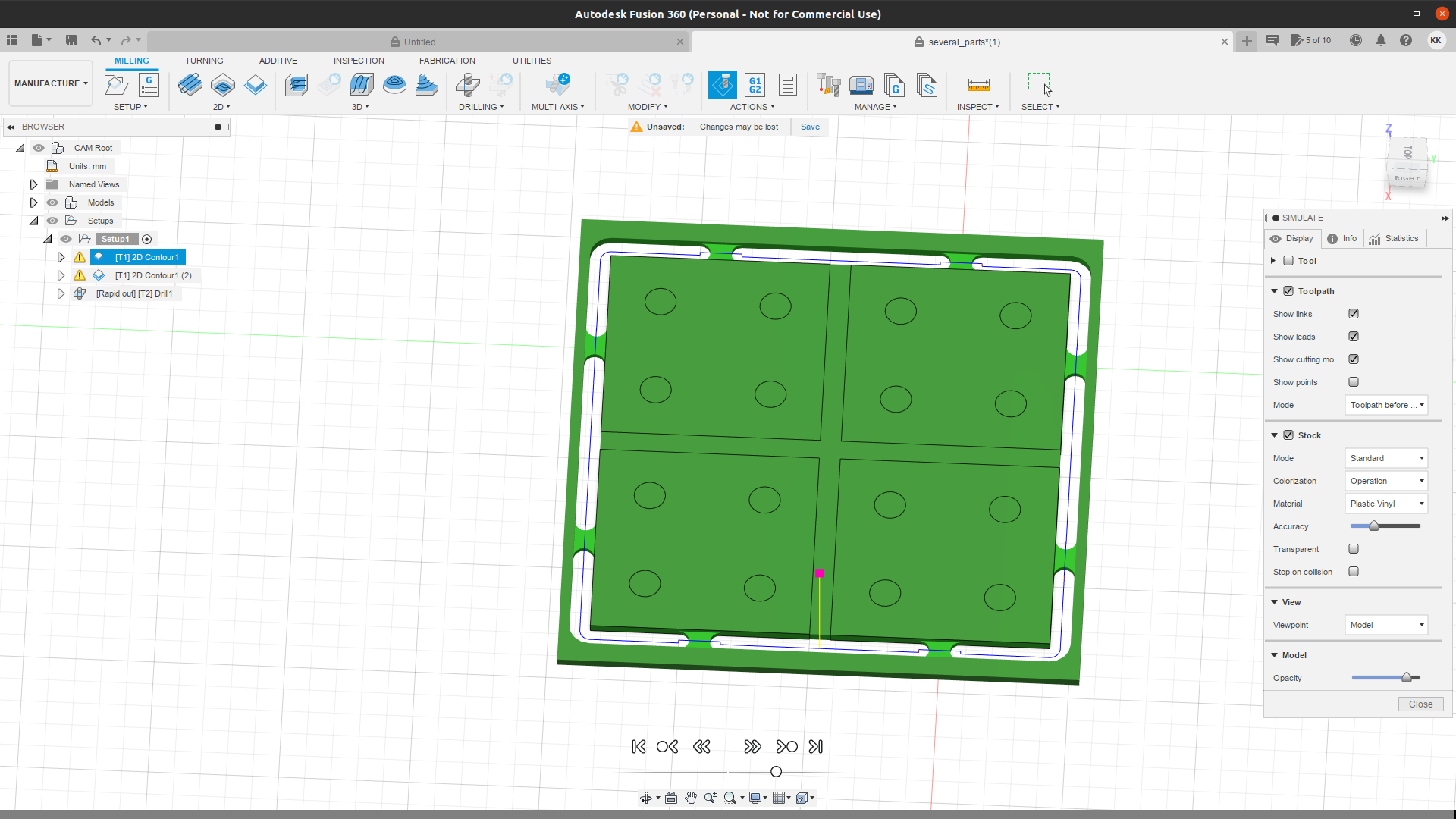Viewport: 1456px width, 819px height.
Task: Open the Material dropdown showing Plastic Vinyl
Action: tap(1385, 504)
